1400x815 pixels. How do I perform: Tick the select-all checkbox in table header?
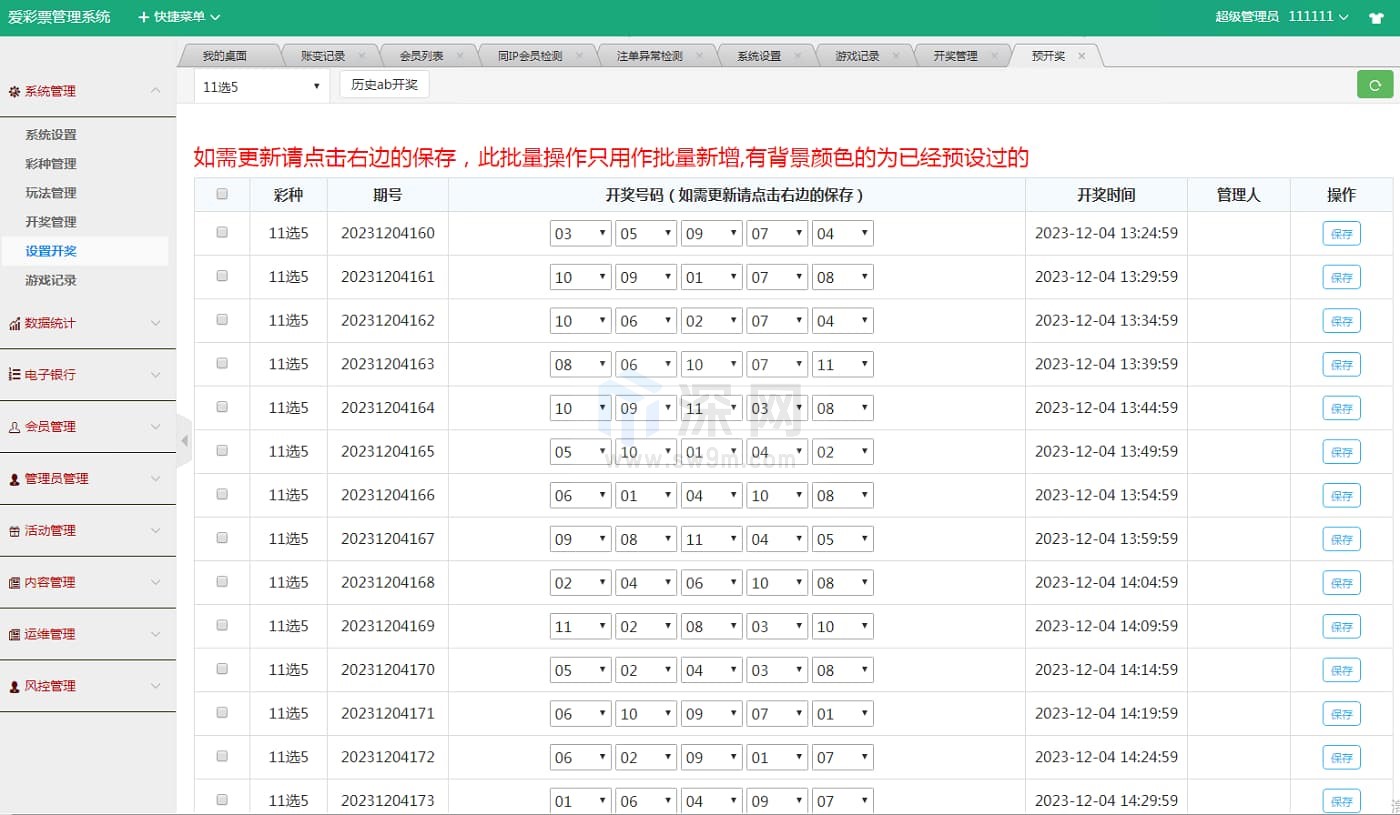coord(222,194)
